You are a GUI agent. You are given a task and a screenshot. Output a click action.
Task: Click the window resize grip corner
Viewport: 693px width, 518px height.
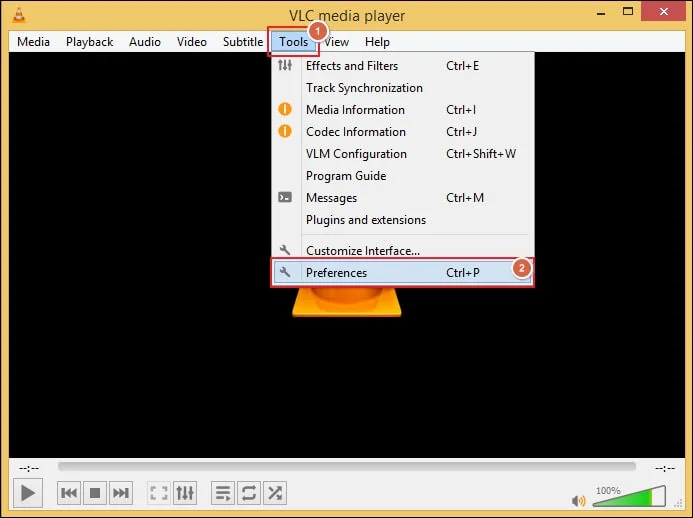click(678, 504)
